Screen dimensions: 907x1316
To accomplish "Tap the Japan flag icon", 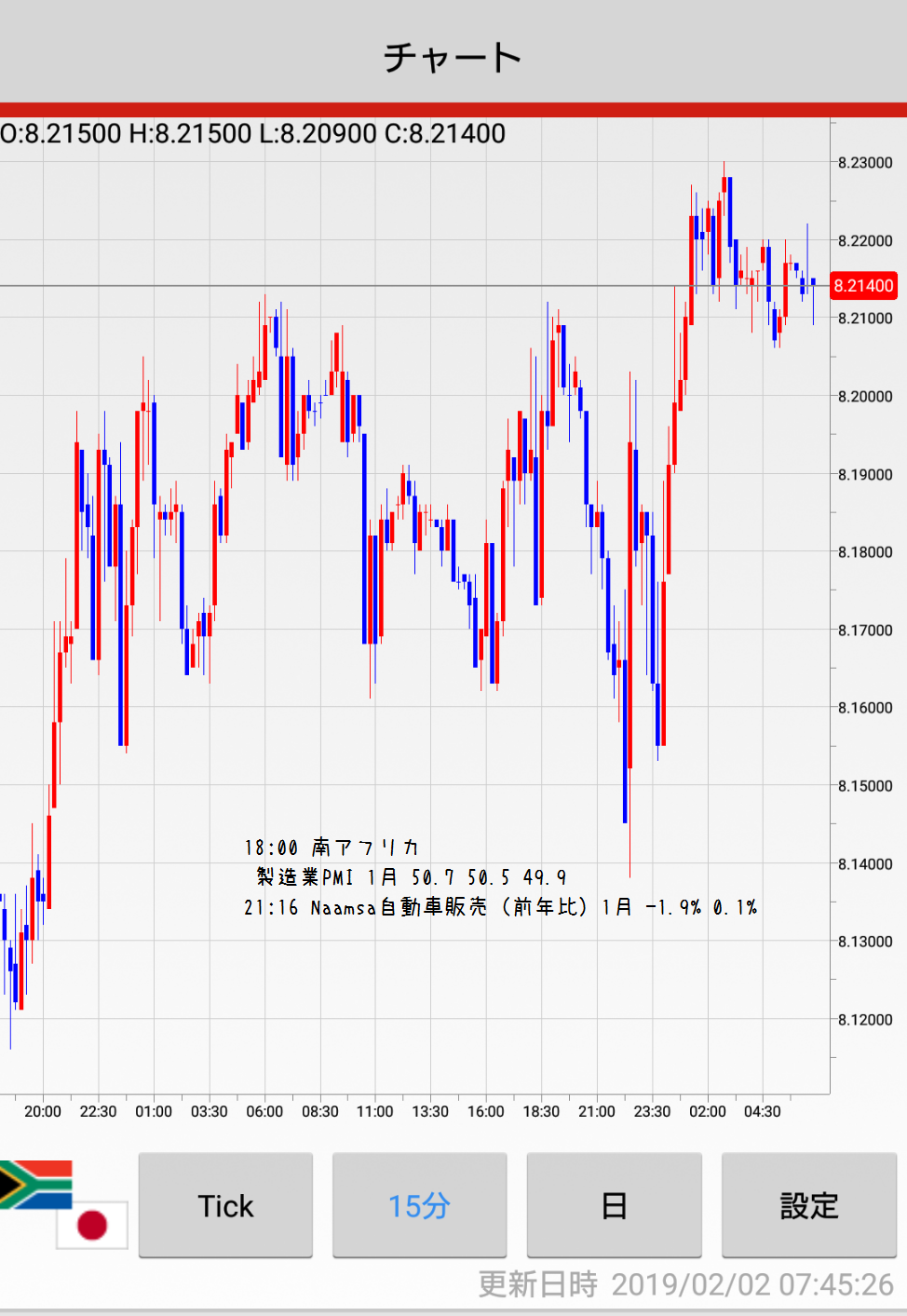I will coord(91,1224).
